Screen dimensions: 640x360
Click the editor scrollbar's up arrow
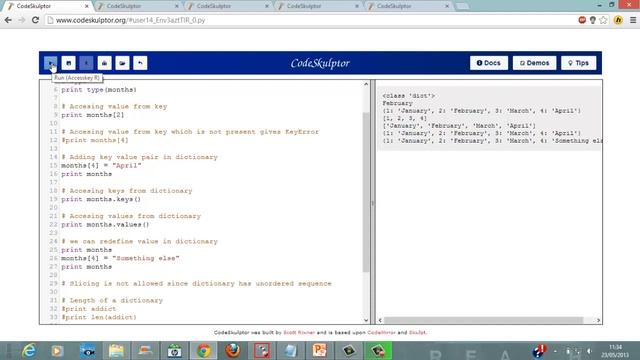coord(366,84)
